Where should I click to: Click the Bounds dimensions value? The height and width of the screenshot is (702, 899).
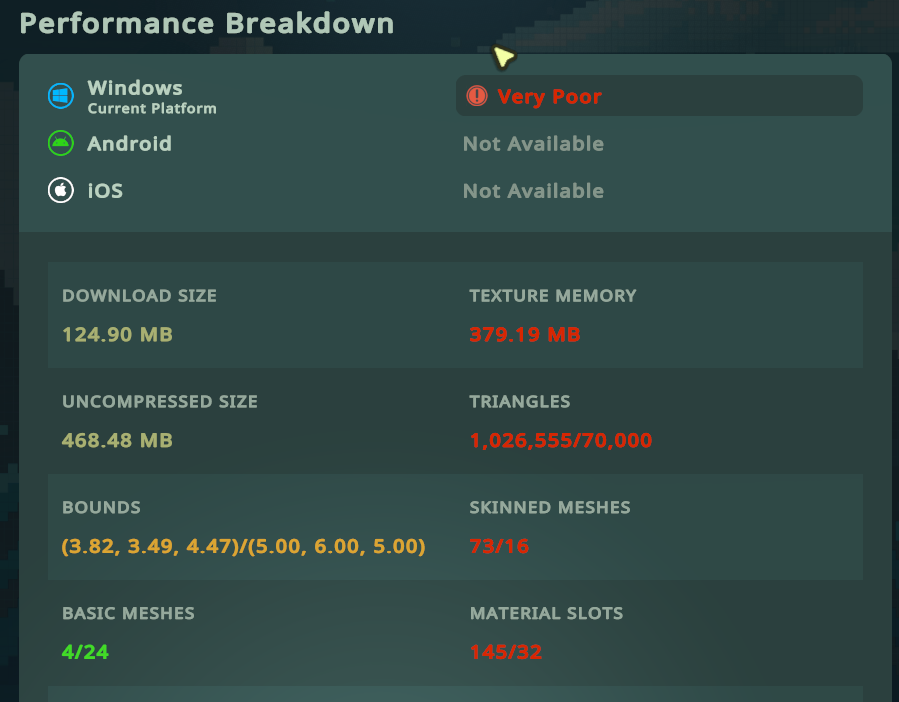point(244,546)
